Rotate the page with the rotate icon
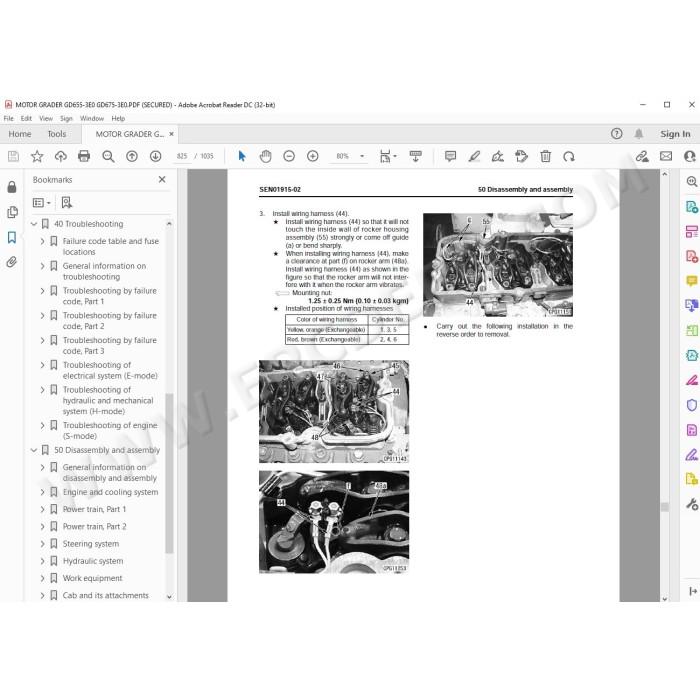The width and height of the screenshot is (700, 700). pyautogui.click(x=569, y=156)
